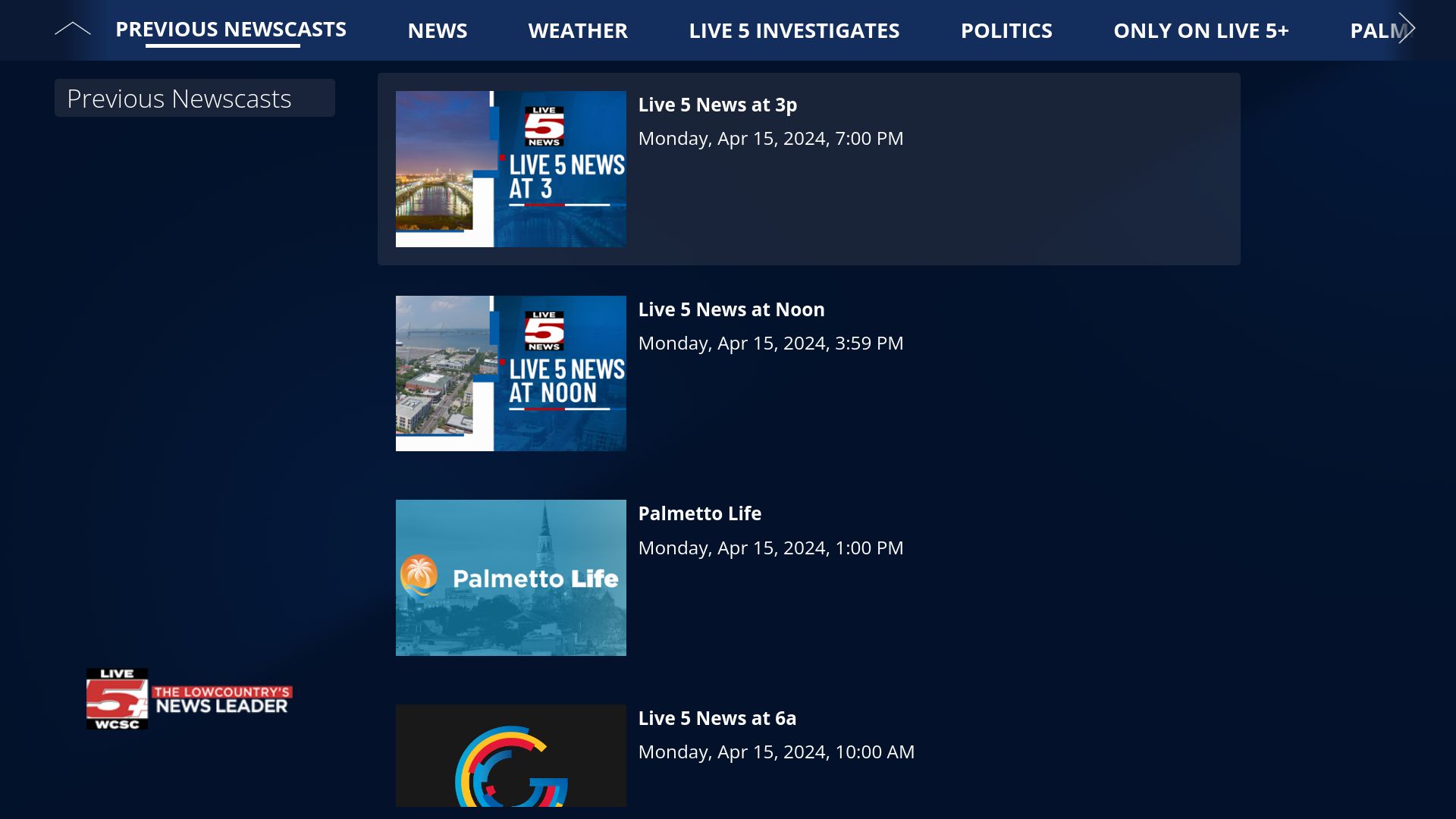Open the Live 5 News at Noon thumbnail
Screen dimensions: 1456x819
[x=510, y=373]
